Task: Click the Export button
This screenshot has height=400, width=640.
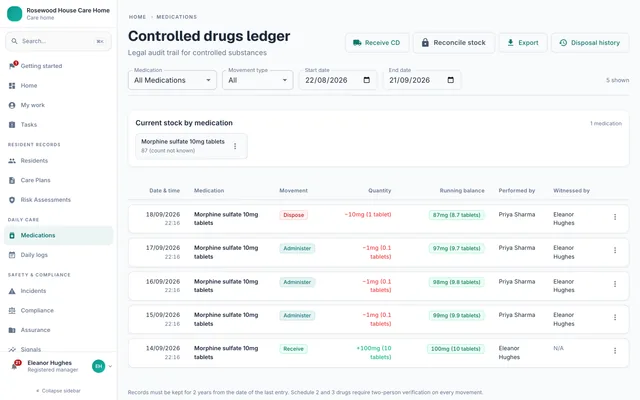Action: (x=523, y=43)
